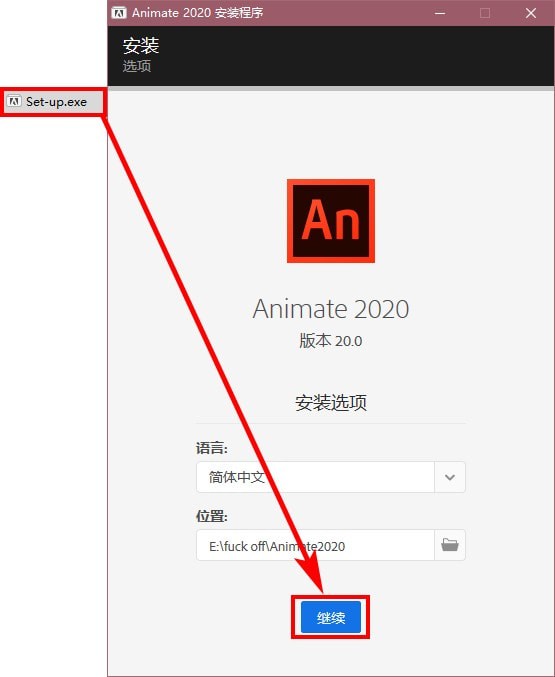Image resolution: width=555 pixels, height=677 pixels.
Task: Click the 安装选项 section heading
Action: [x=331, y=402]
